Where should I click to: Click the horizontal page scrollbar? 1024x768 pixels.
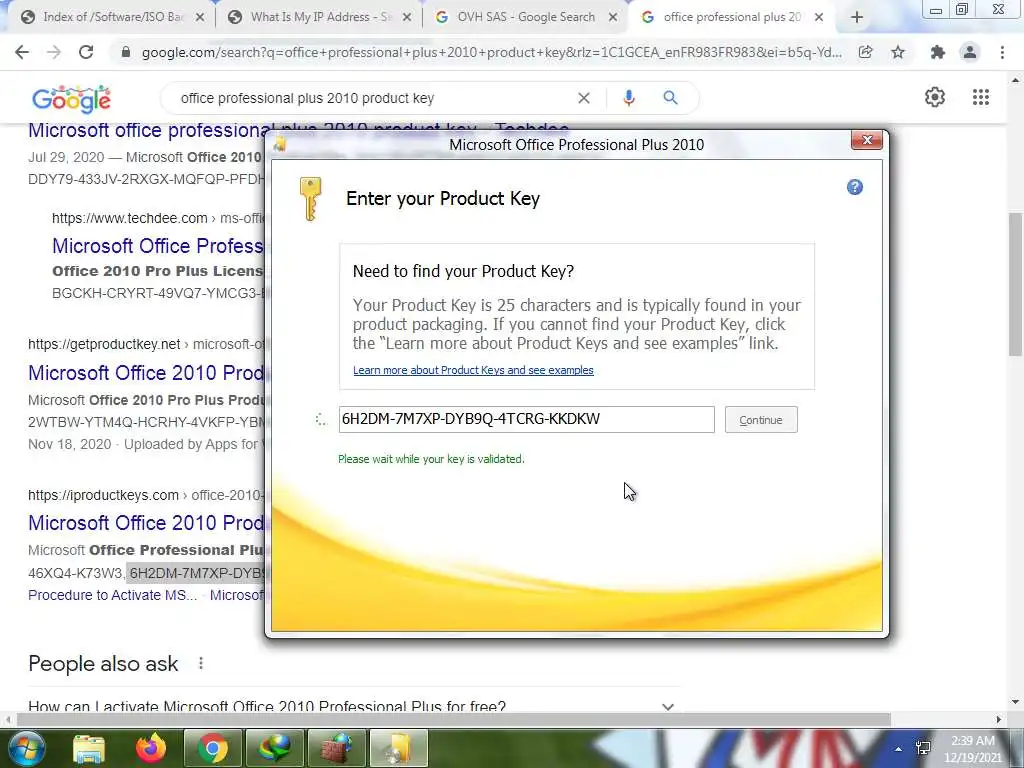point(454,719)
